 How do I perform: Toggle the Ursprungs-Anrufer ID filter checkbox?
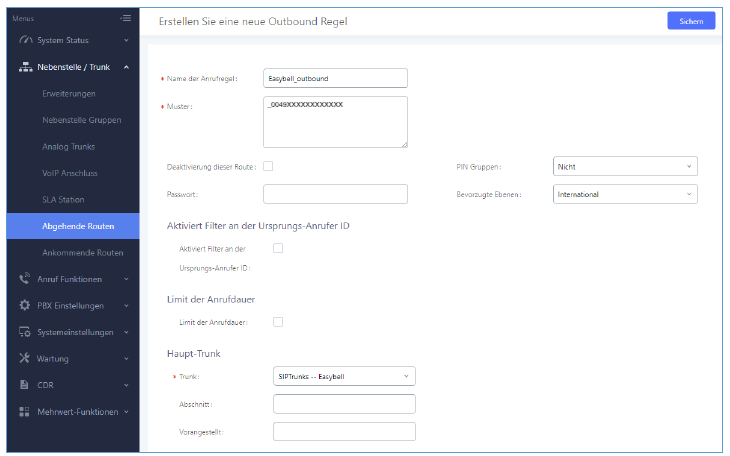(x=278, y=248)
